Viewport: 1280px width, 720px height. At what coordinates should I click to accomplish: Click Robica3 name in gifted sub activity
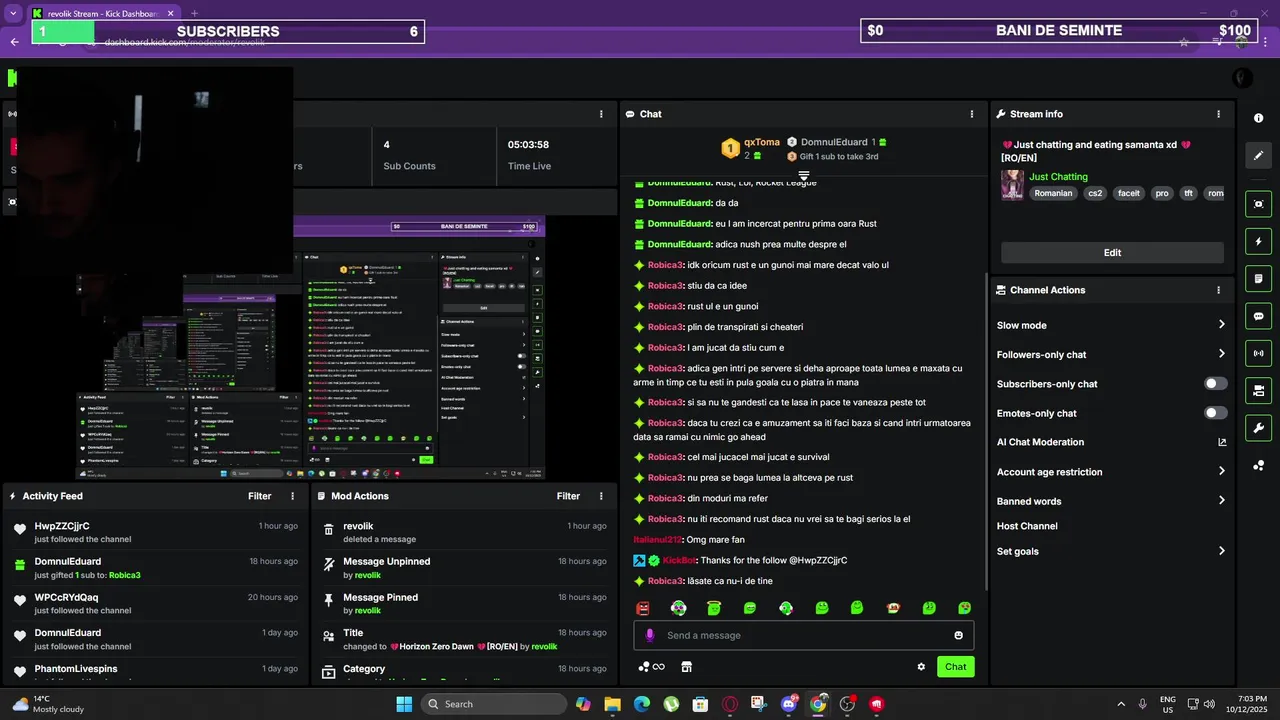pyautogui.click(x=125, y=576)
